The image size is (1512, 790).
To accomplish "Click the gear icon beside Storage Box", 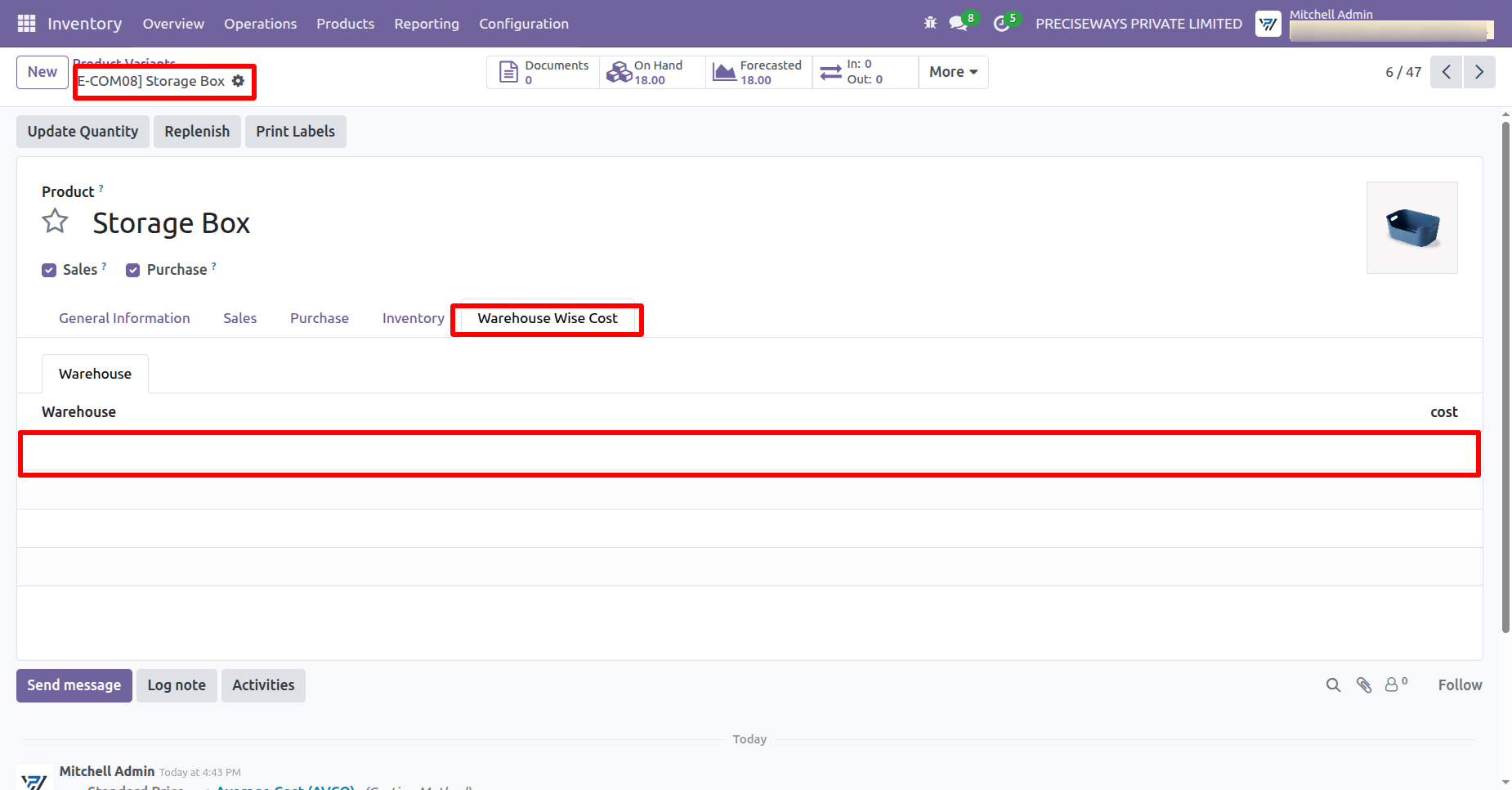I will coord(239,81).
